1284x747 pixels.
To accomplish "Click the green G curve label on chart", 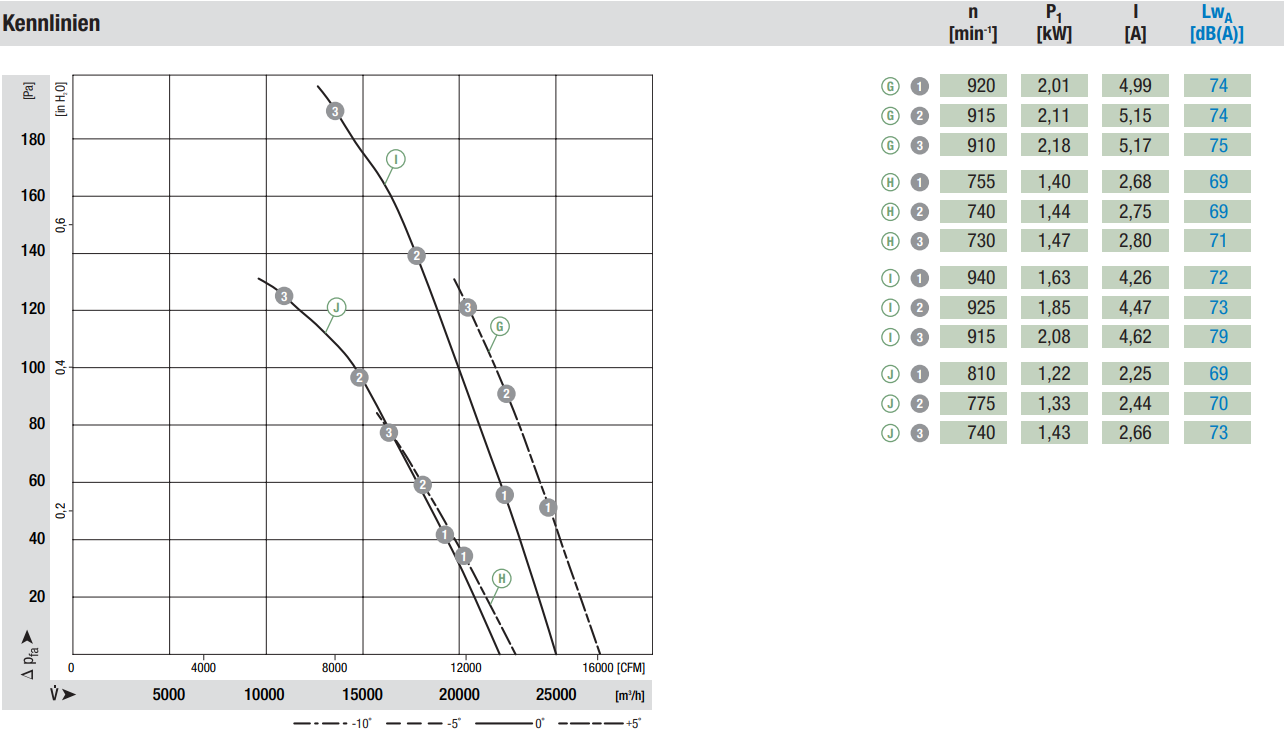I will (x=500, y=326).
